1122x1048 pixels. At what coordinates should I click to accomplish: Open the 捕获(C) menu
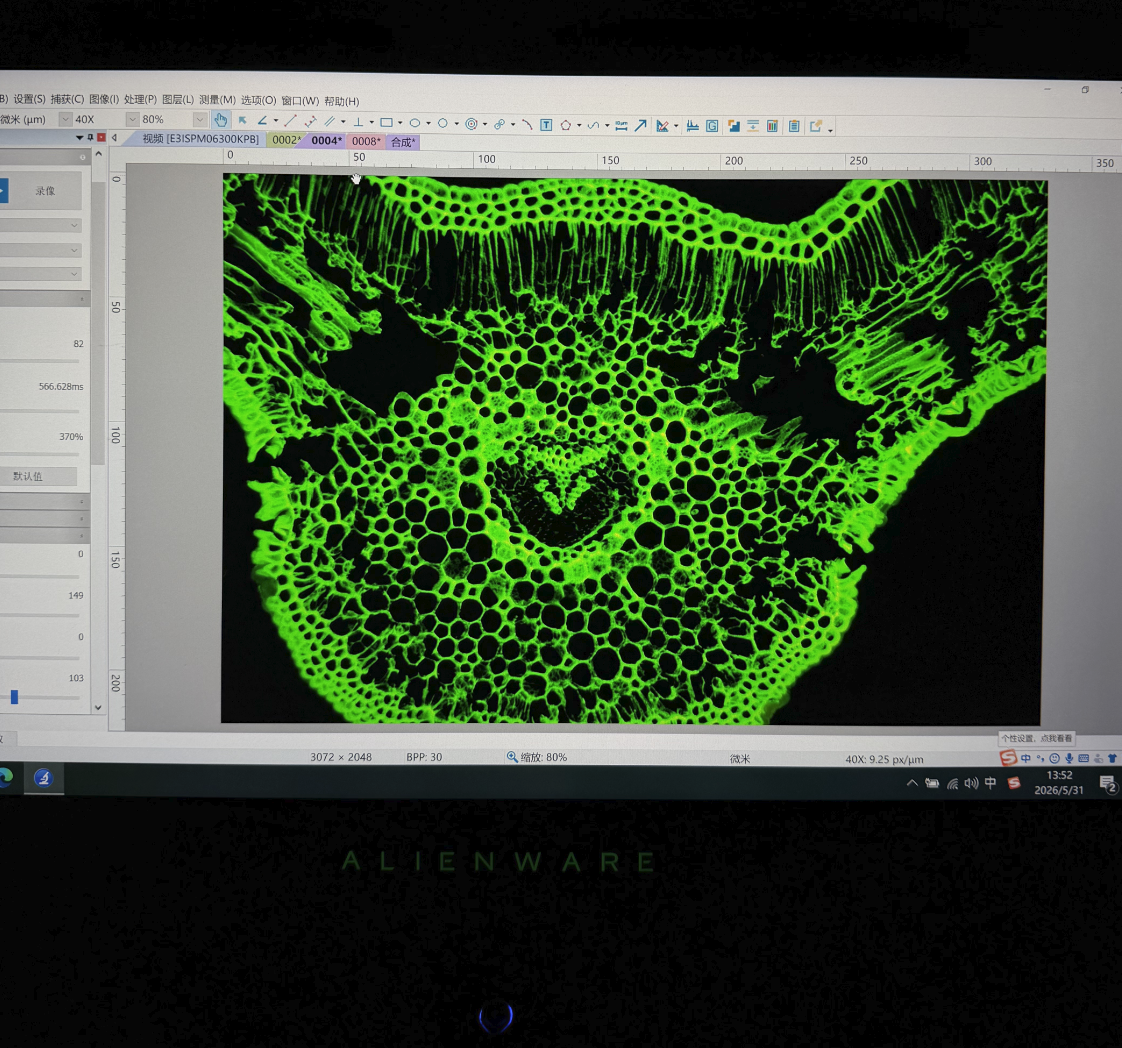pyautogui.click(x=67, y=99)
